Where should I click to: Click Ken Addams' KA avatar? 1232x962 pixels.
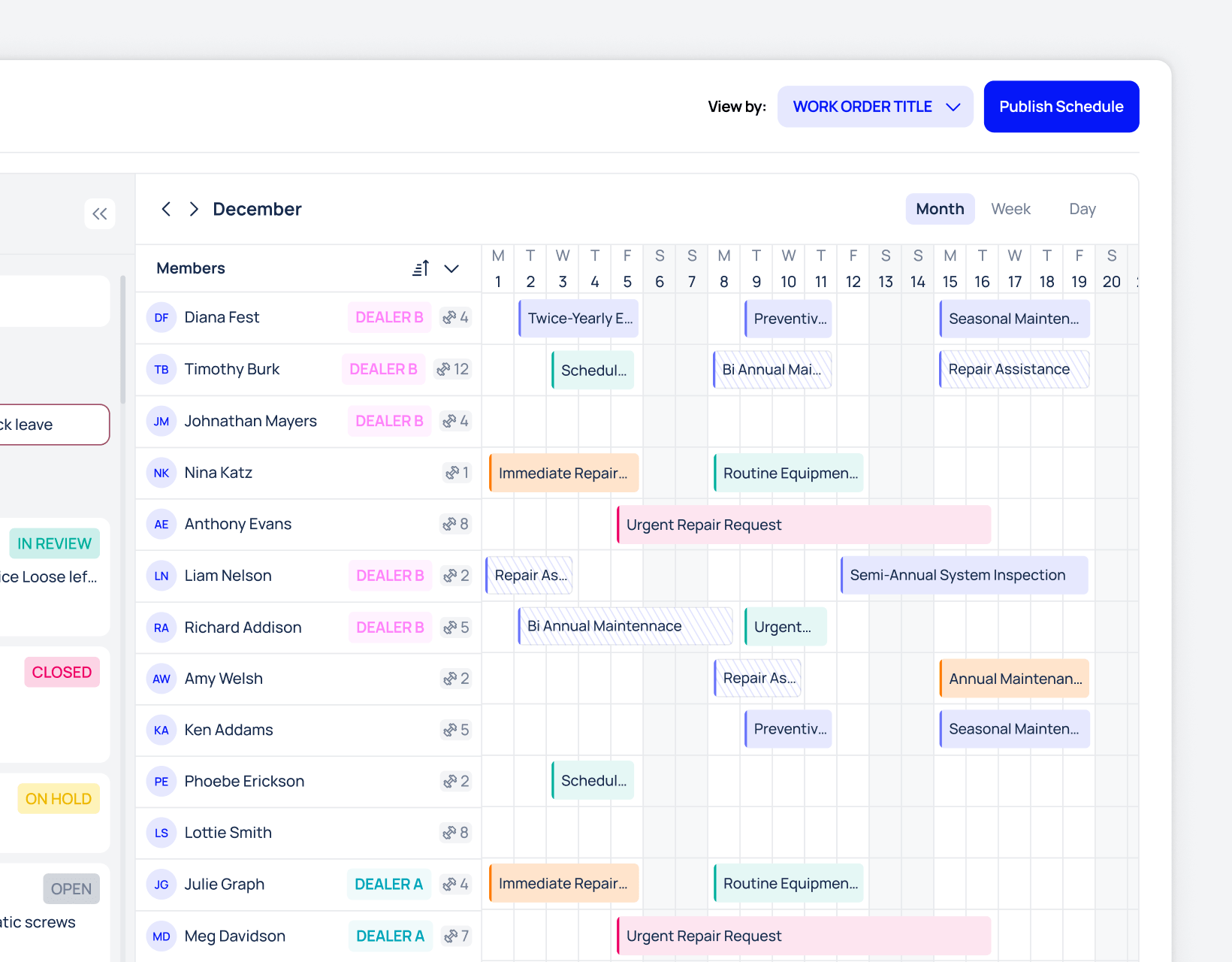pyautogui.click(x=162, y=731)
